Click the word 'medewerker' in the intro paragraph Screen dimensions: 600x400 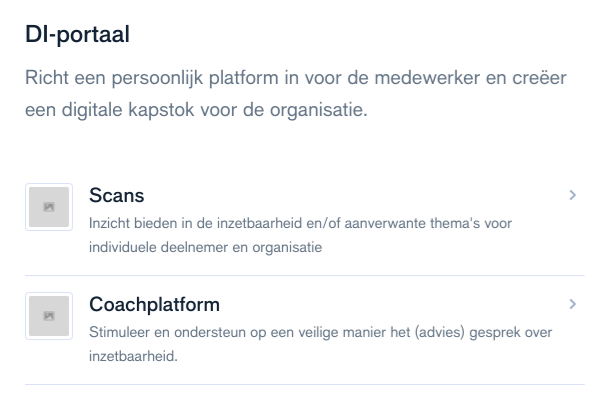427,78
